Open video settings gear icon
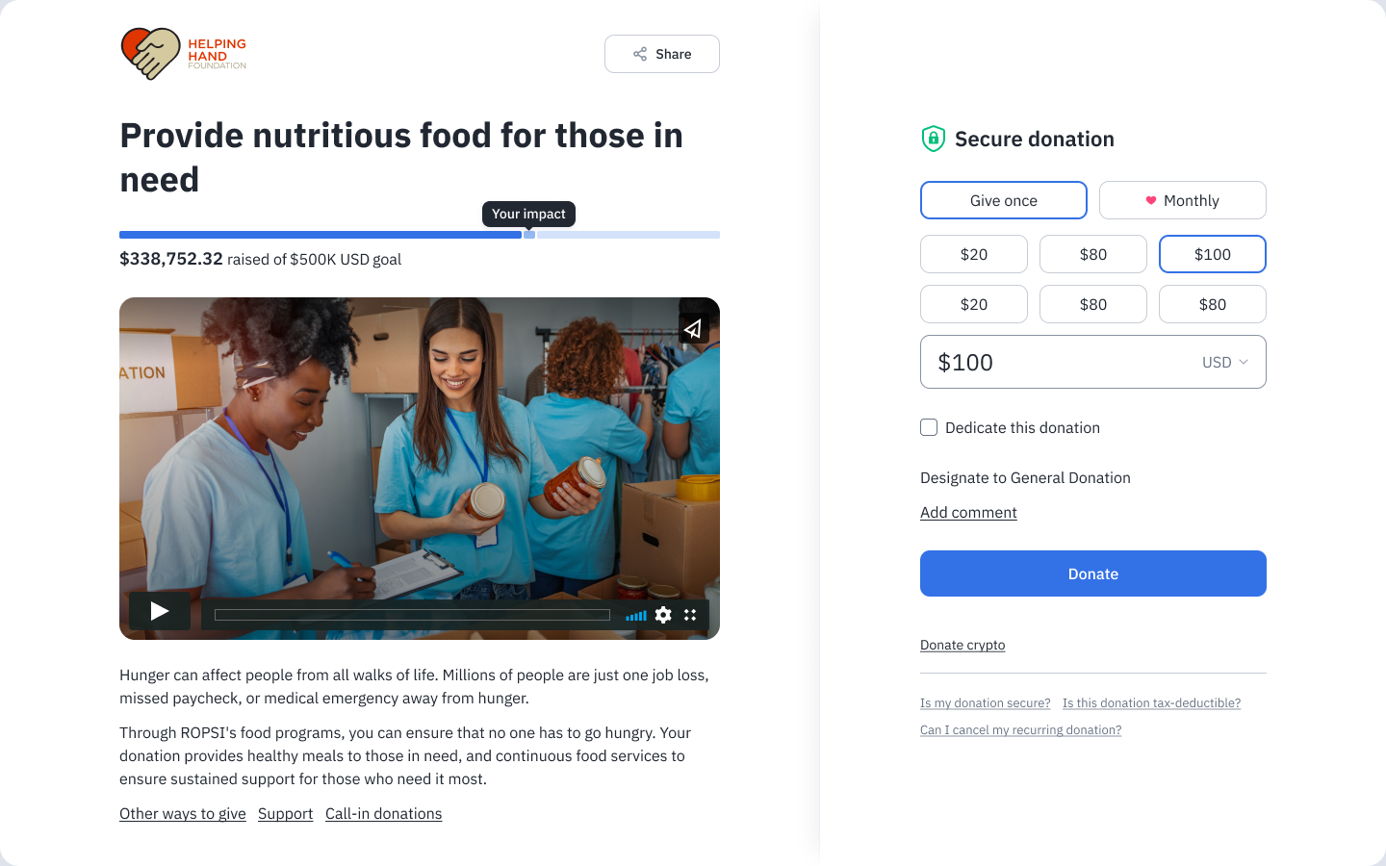The image size is (1386, 866). click(x=663, y=615)
